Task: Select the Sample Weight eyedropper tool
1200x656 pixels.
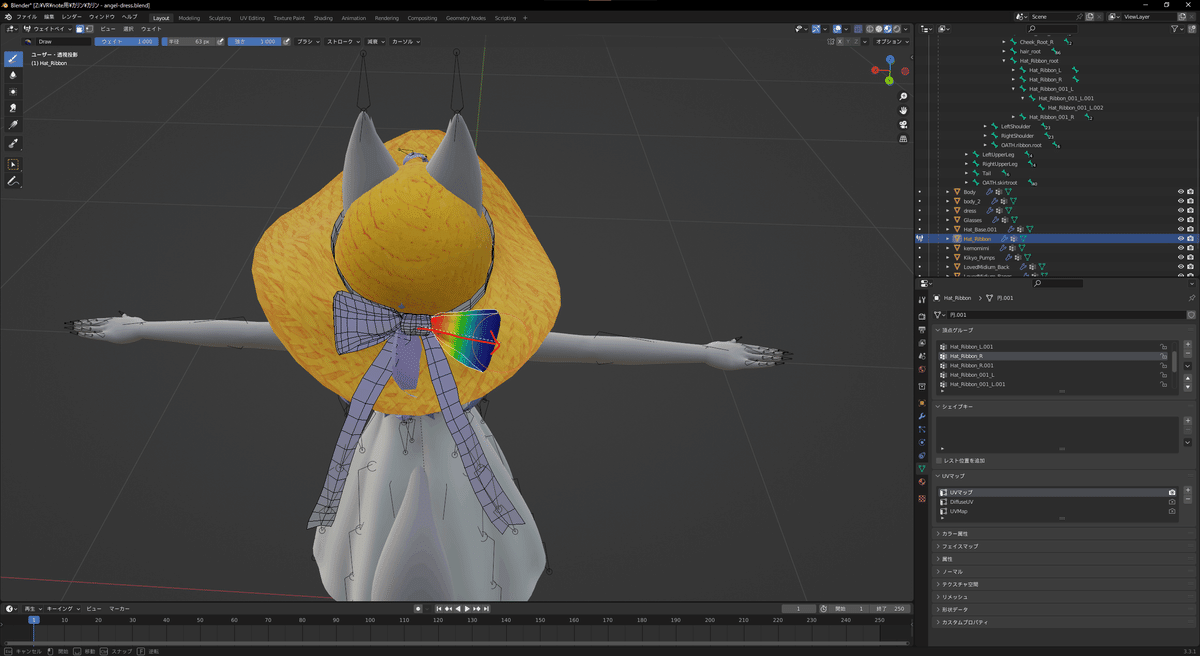Action: point(13,144)
